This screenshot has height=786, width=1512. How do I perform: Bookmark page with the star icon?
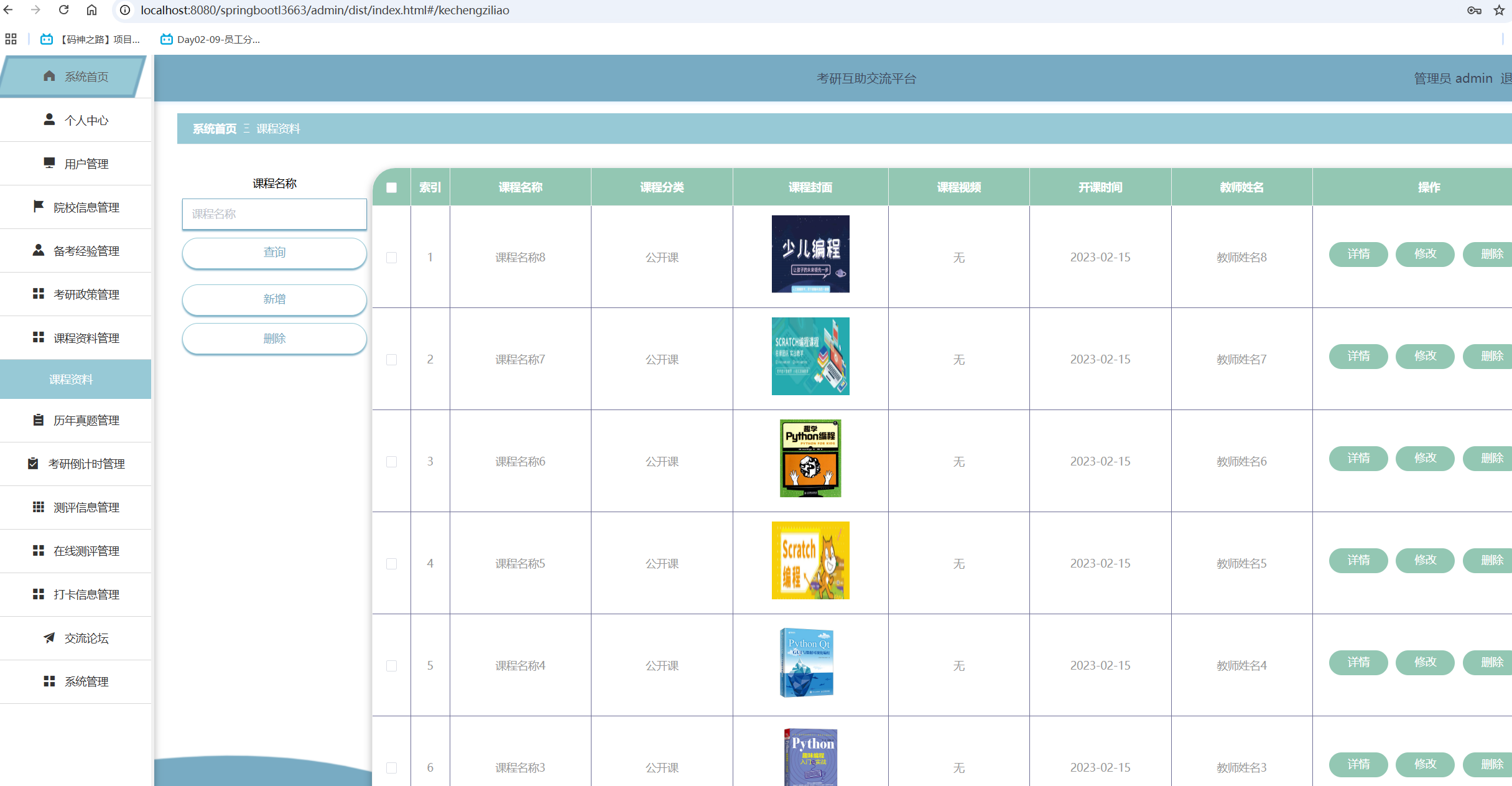tap(1499, 10)
